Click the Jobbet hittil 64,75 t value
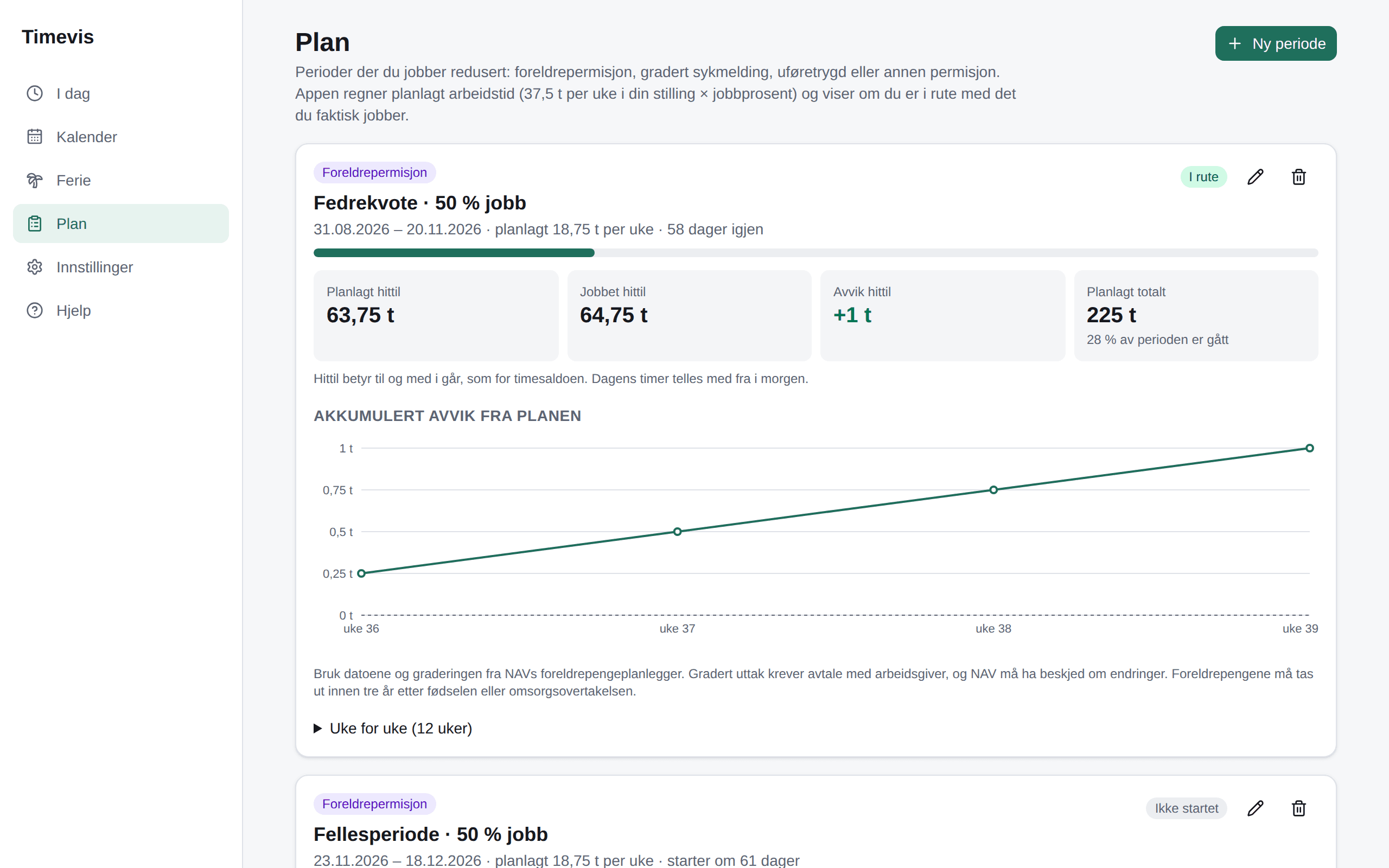 [x=614, y=315]
